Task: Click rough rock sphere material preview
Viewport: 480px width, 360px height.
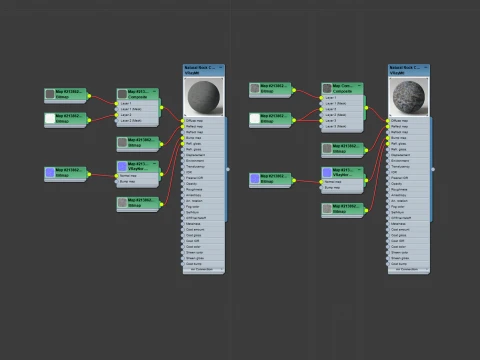Action: (x=409, y=97)
